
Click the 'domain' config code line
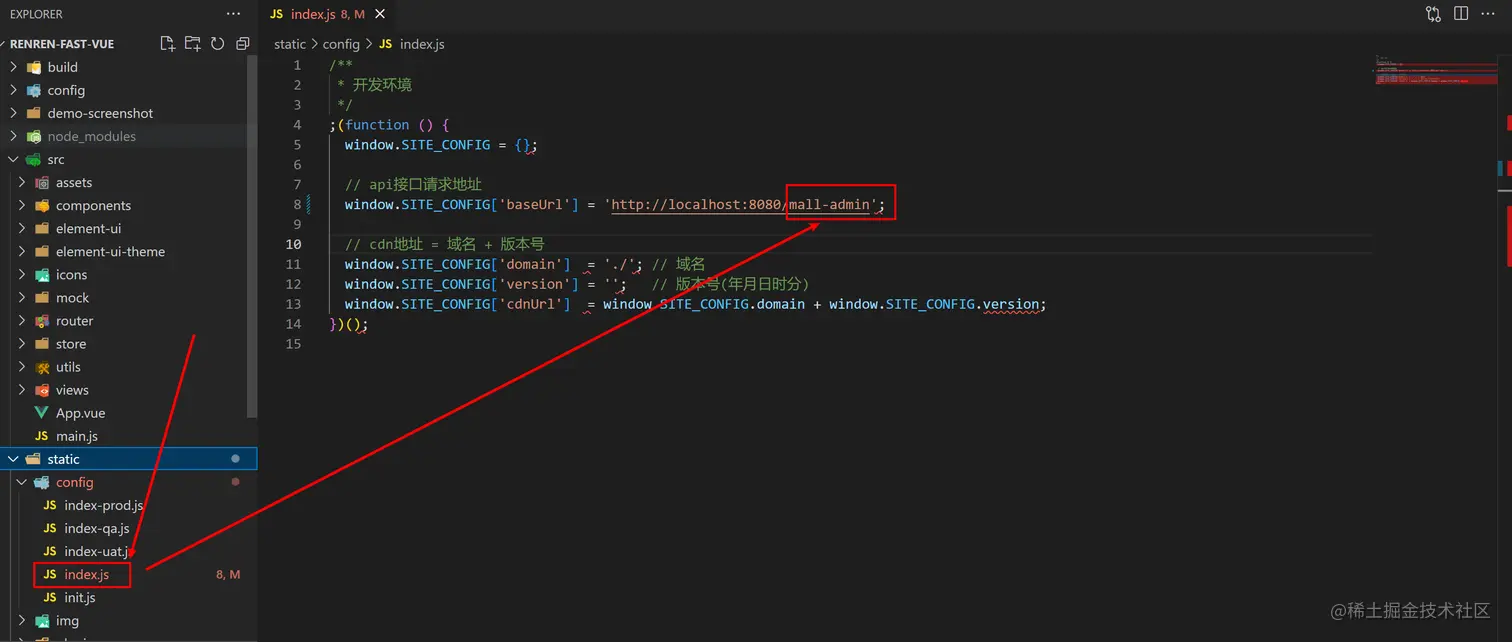(525, 264)
